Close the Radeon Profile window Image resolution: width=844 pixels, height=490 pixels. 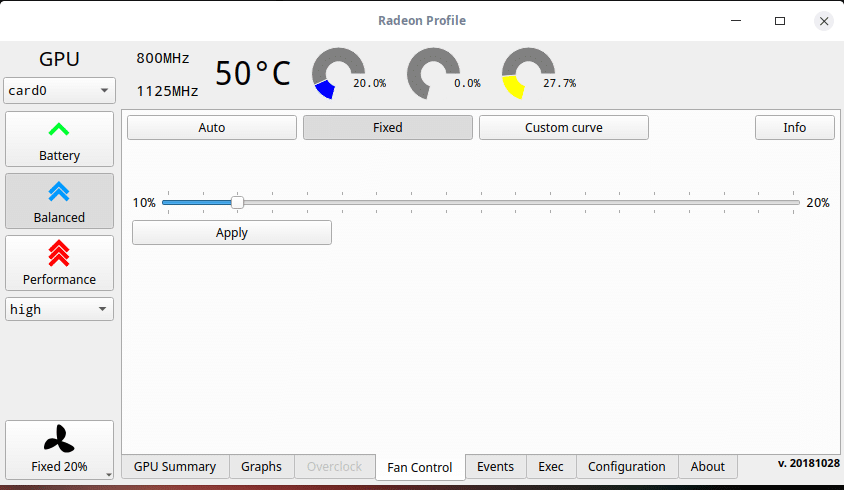824,21
